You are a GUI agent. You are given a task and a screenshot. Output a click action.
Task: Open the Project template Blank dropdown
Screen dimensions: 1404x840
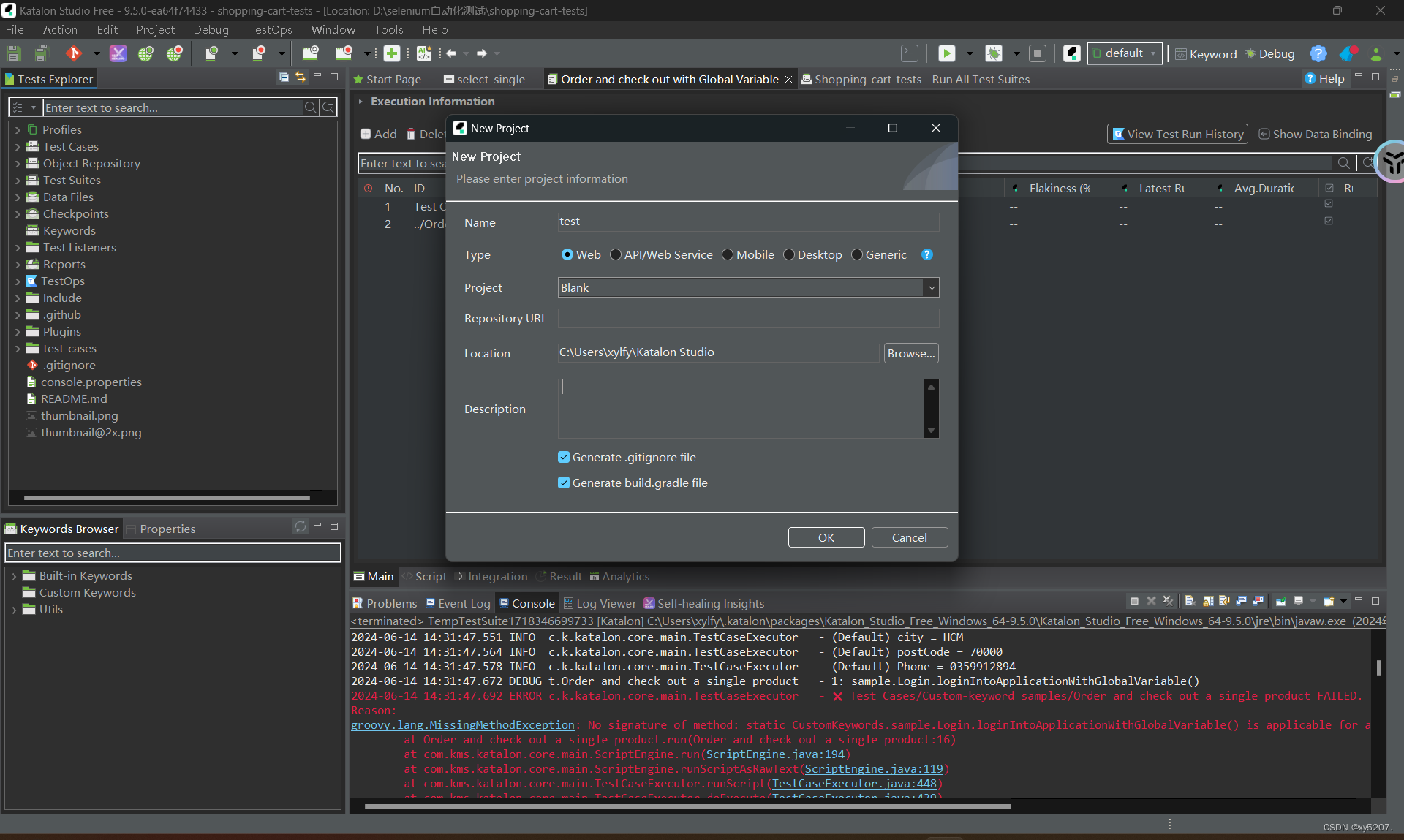(931, 287)
